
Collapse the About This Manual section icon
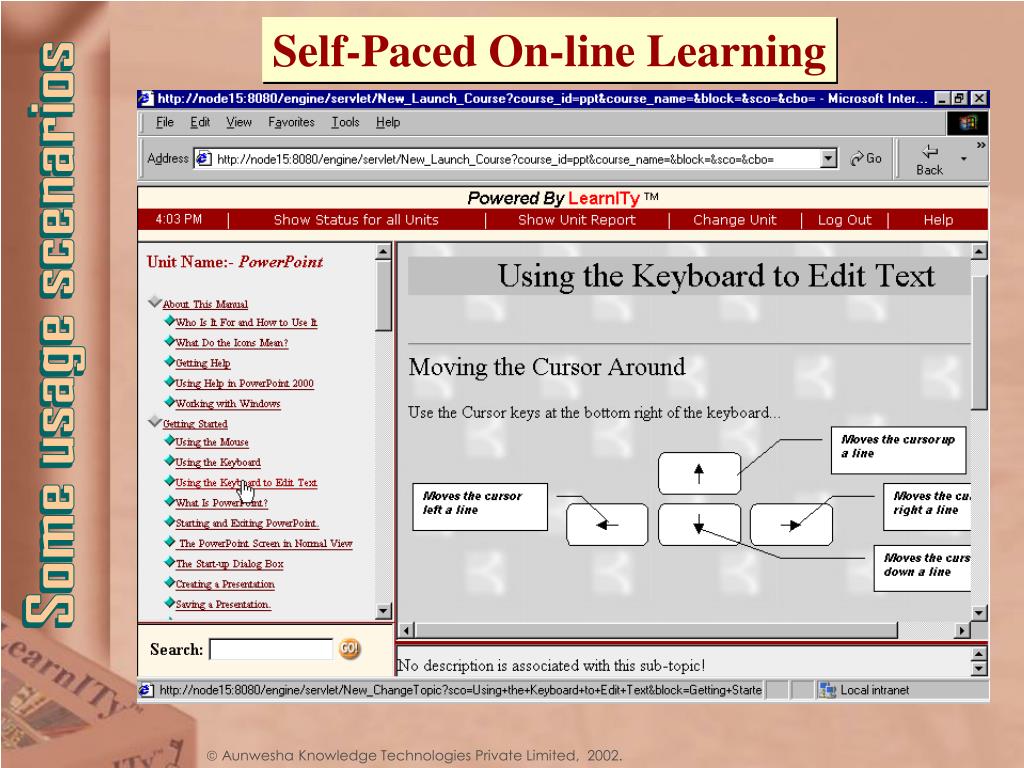(155, 302)
